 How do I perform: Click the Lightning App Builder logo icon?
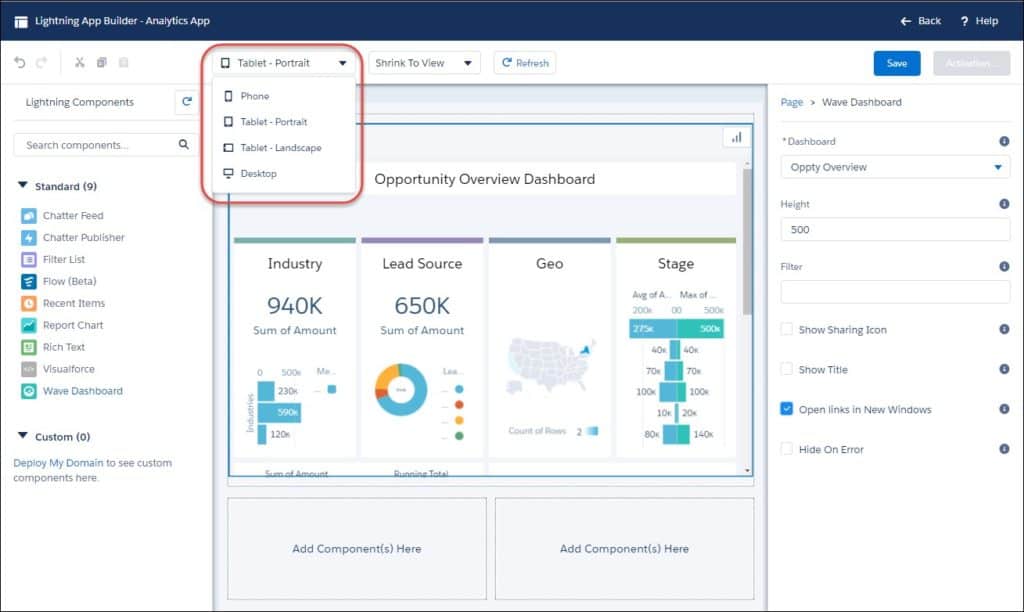tap(21, 22)
